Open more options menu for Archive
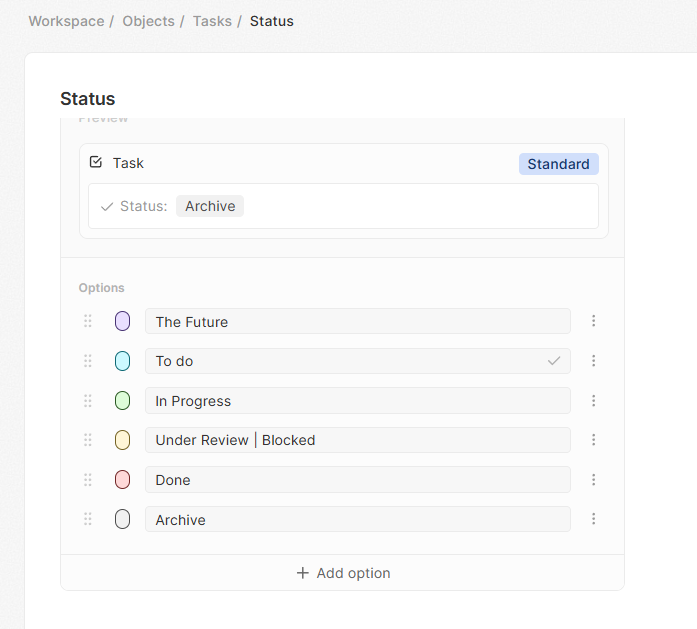The height and width of the screenshot is (629, 697). (x=593, y=519)
